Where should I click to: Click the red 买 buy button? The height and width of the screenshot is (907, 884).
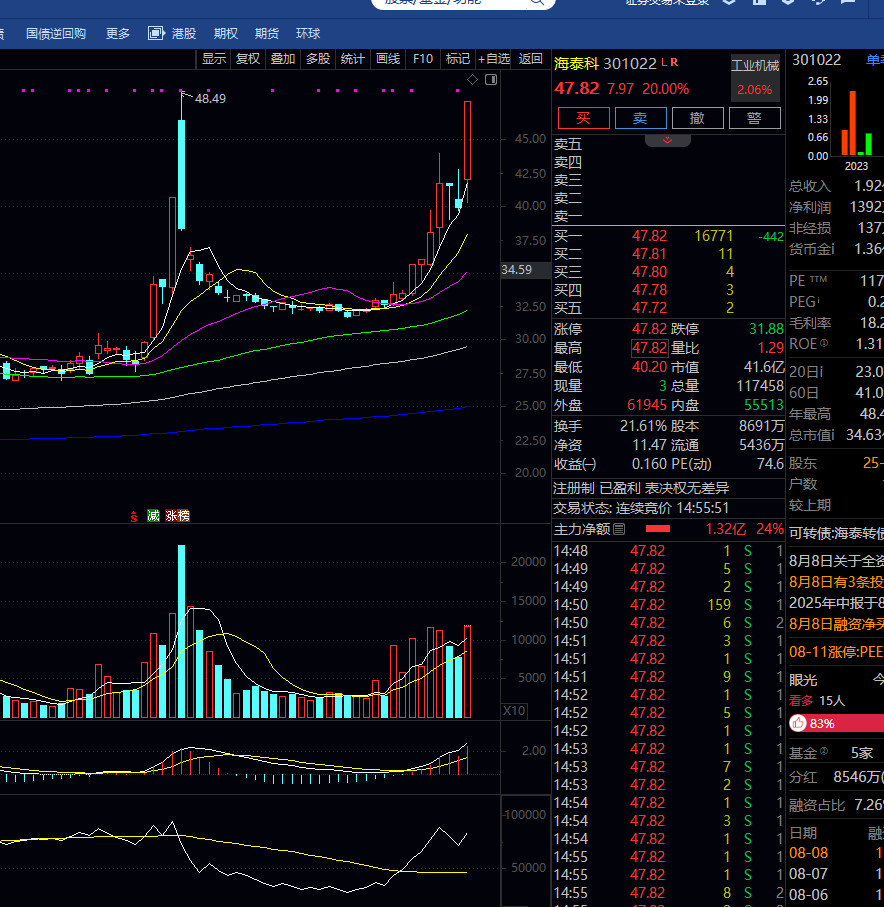point(583,118)
